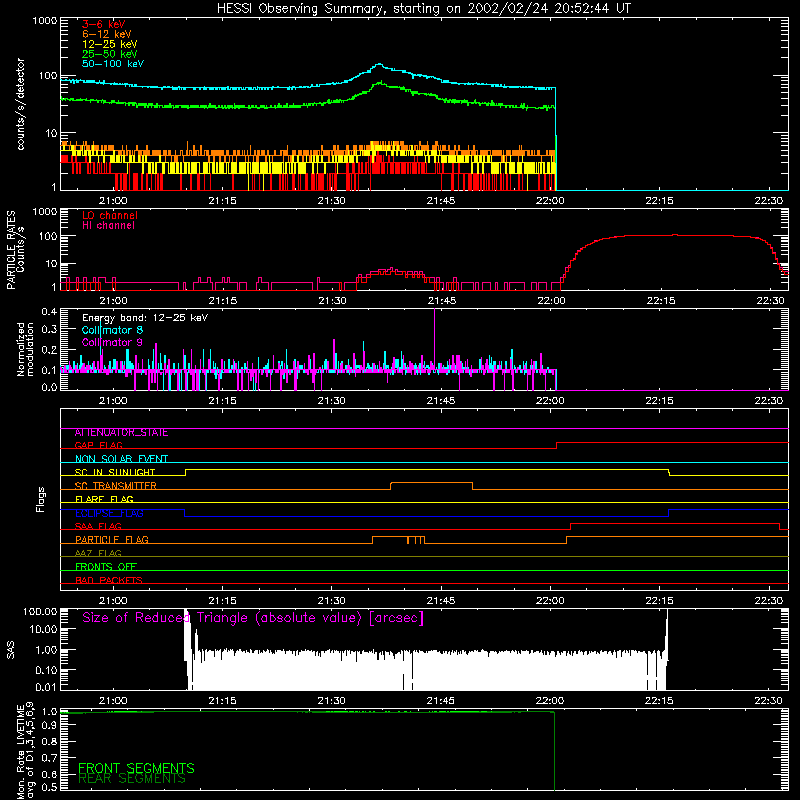Click the PARTICLE_FLAG label

tap(112, 539)
